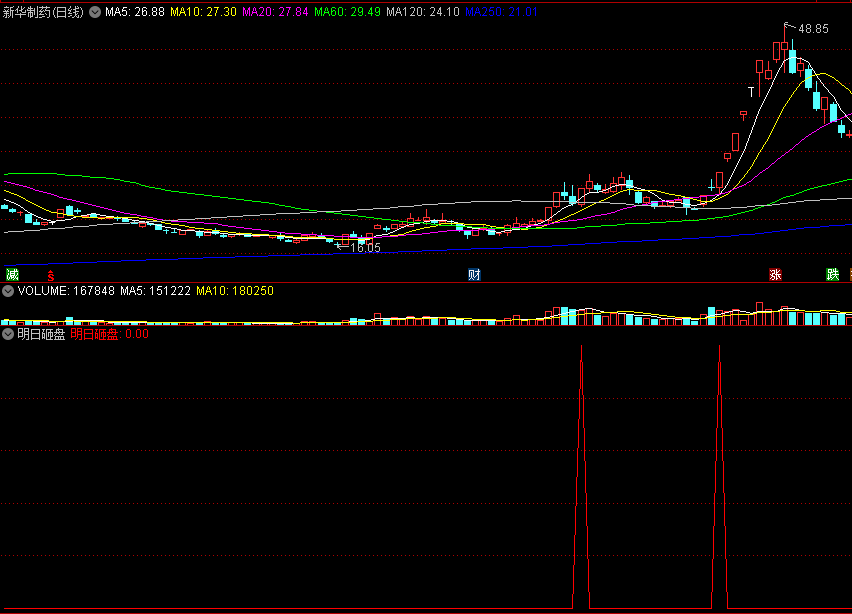This screenshot has width=852, height=614.
Task: Click the red 明日砸盘: 0.00 value
Action: point(109,334)
